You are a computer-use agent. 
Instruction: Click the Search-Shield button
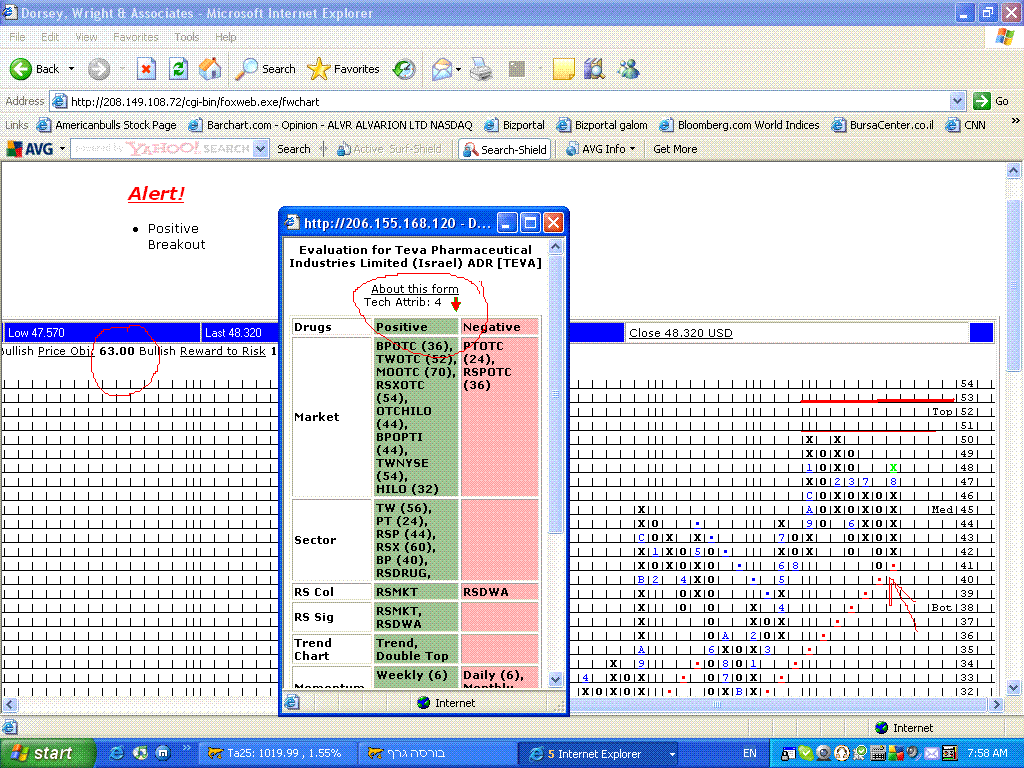pos(505,149)
